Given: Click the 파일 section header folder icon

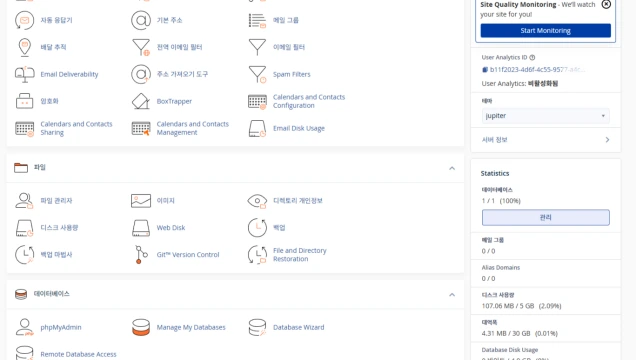Looking at the screenshot, I should 21,167.
